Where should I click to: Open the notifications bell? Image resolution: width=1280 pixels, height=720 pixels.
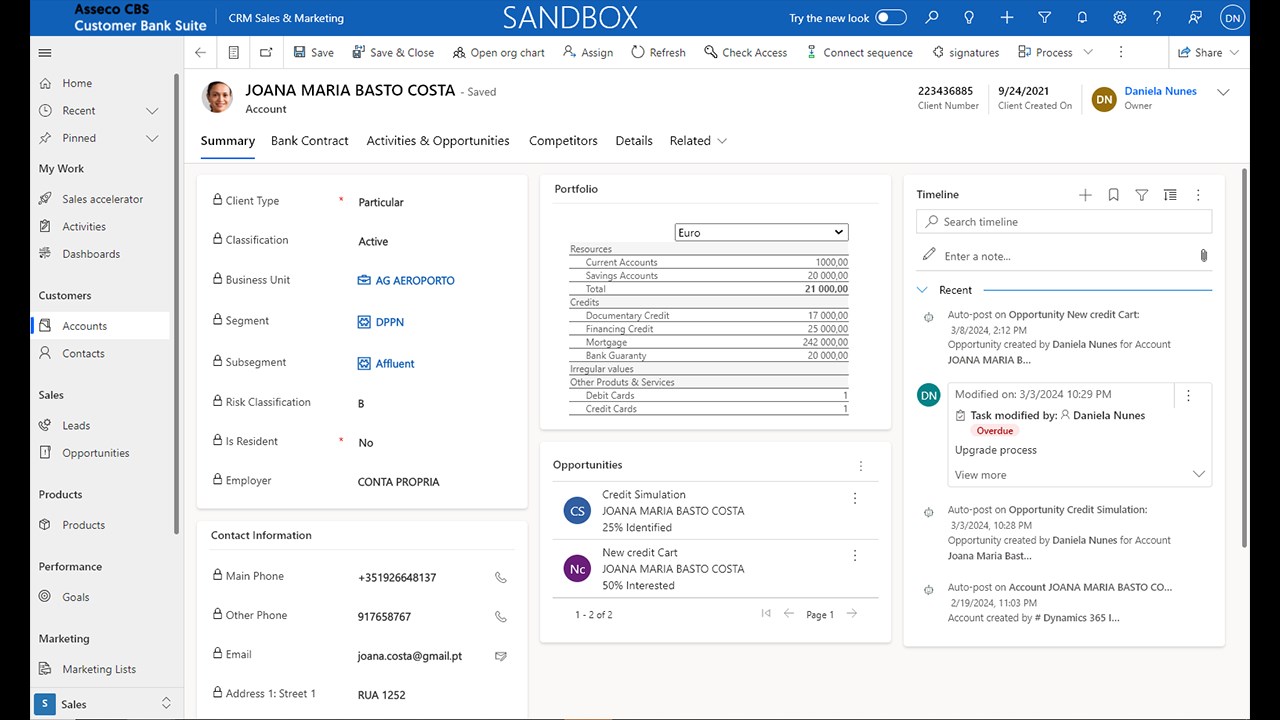pyautogui.click(x=1082, y=18)
